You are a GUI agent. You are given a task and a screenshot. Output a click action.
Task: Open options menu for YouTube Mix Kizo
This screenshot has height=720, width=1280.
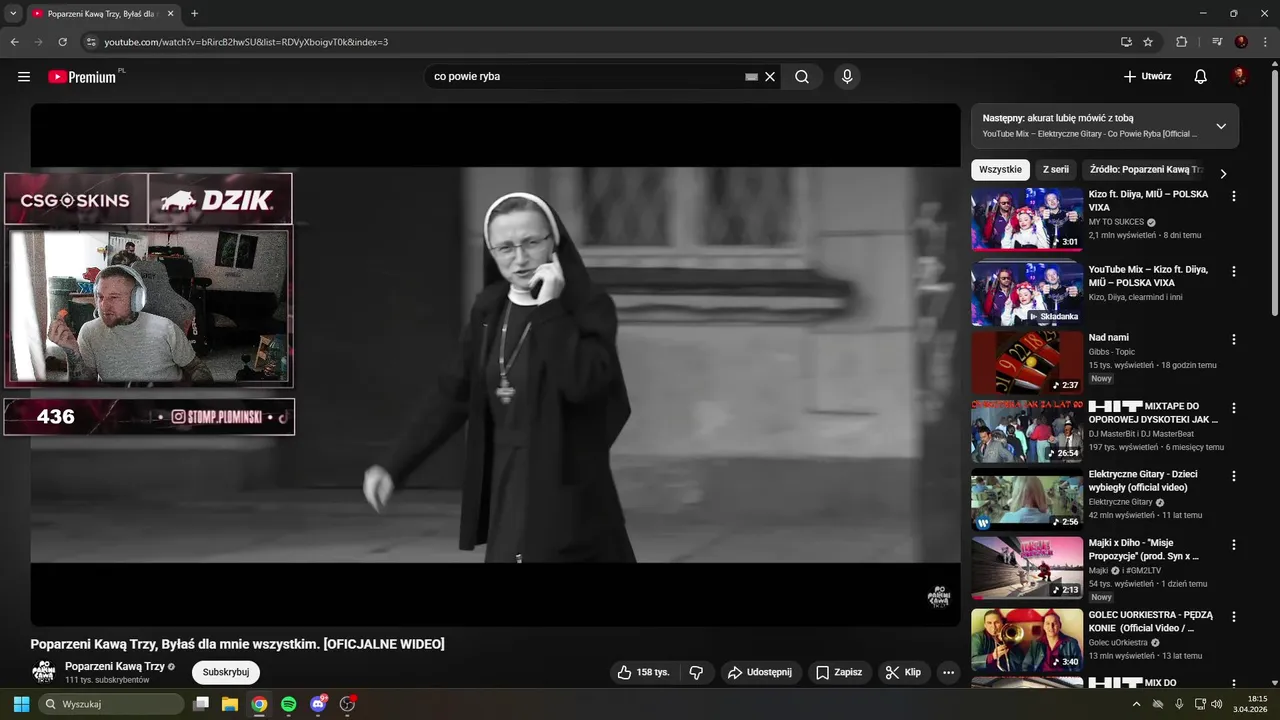click(1233, 271)
